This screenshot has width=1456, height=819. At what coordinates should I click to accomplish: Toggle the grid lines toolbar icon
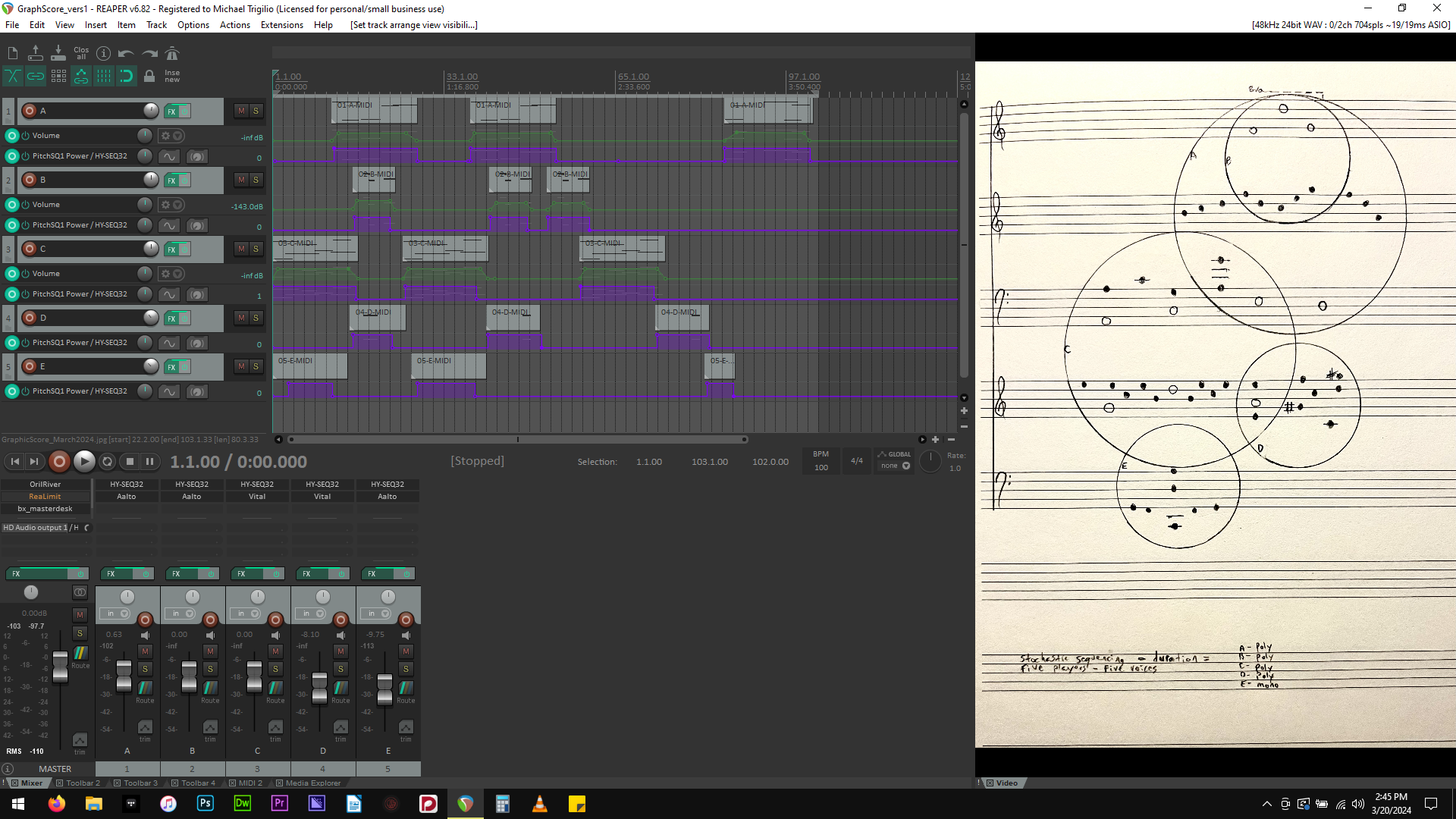pyautogui.click(x=104, y=76)
